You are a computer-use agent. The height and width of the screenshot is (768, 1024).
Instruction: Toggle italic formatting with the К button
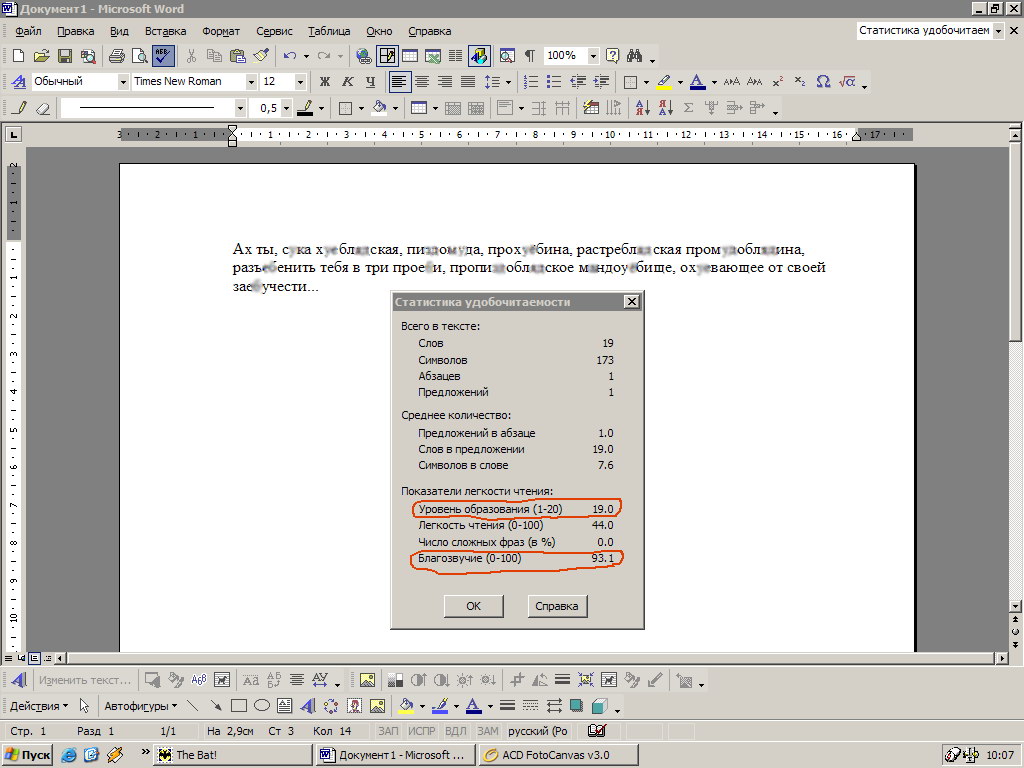pyautogui.click(x=348, y=82)
